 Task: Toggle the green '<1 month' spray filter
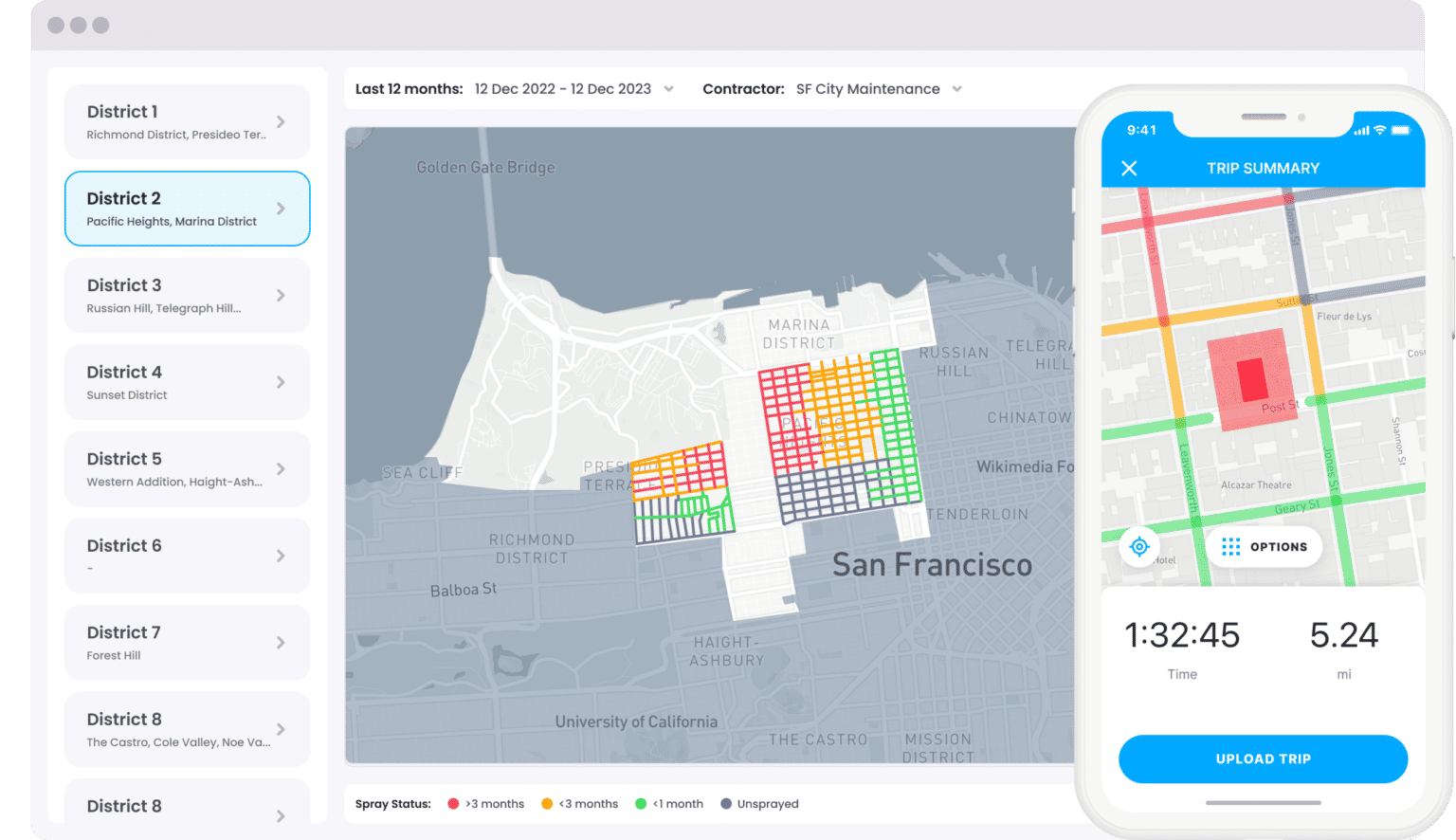tap(641, 803)
